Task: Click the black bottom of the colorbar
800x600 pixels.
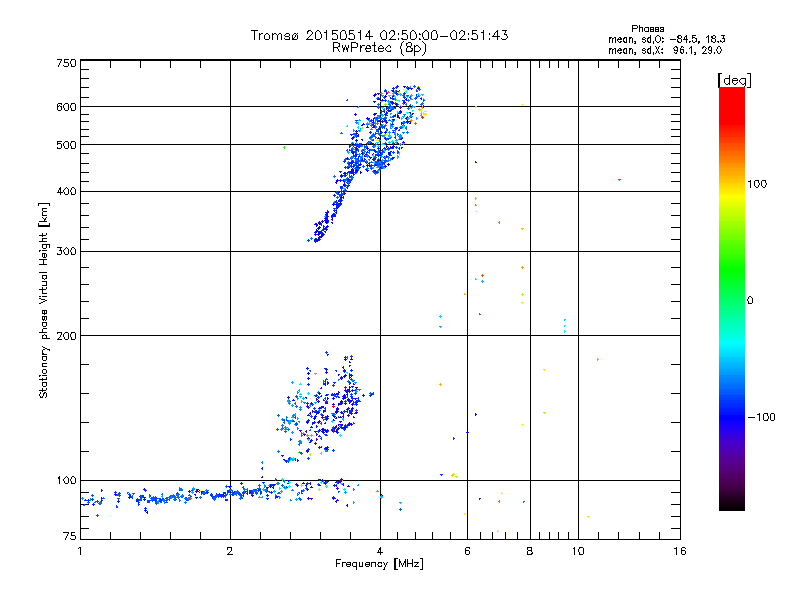Action: click(732, 503)
